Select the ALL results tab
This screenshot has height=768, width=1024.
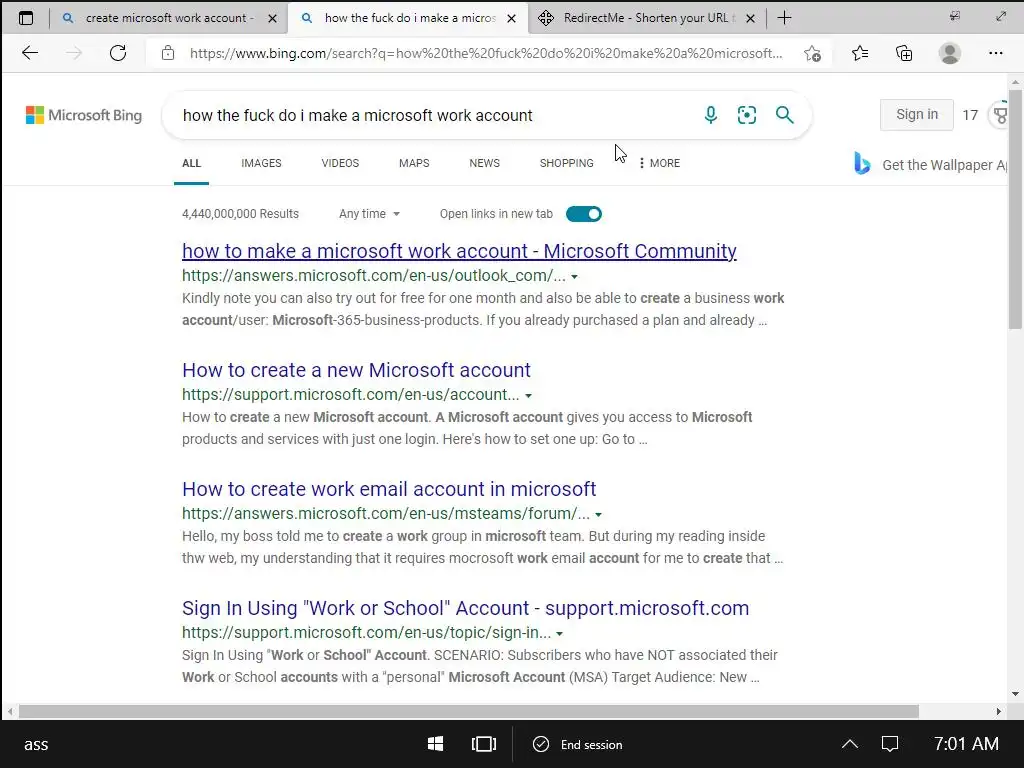tap(191, 163)
